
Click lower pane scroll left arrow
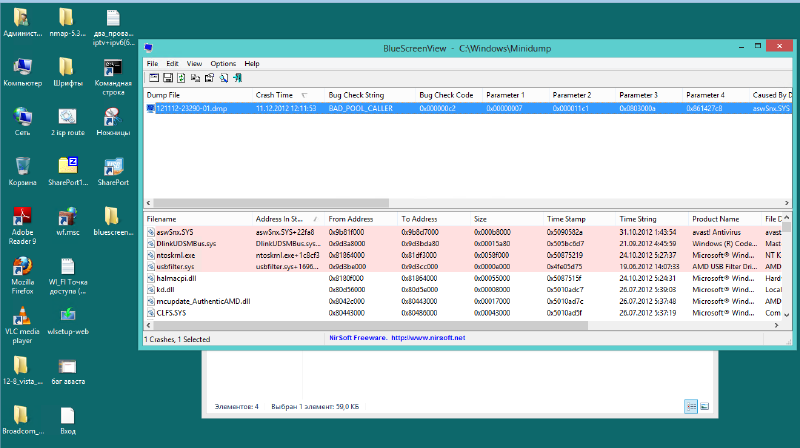click(148, 325)
